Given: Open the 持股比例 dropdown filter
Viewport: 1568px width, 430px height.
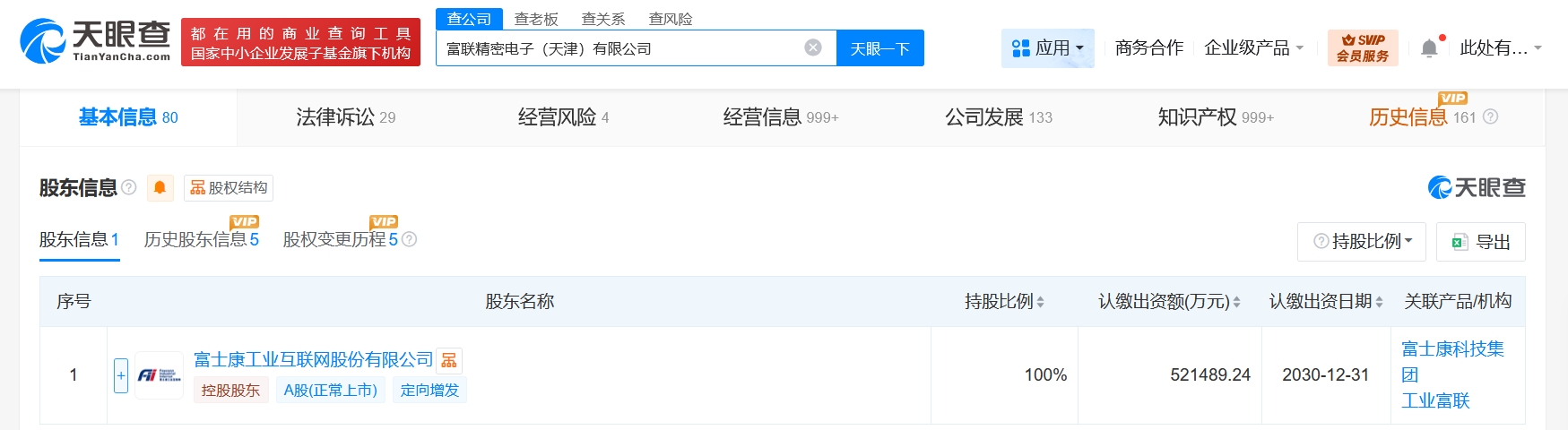Looking at the screenshot, I should coord(1362,241).
